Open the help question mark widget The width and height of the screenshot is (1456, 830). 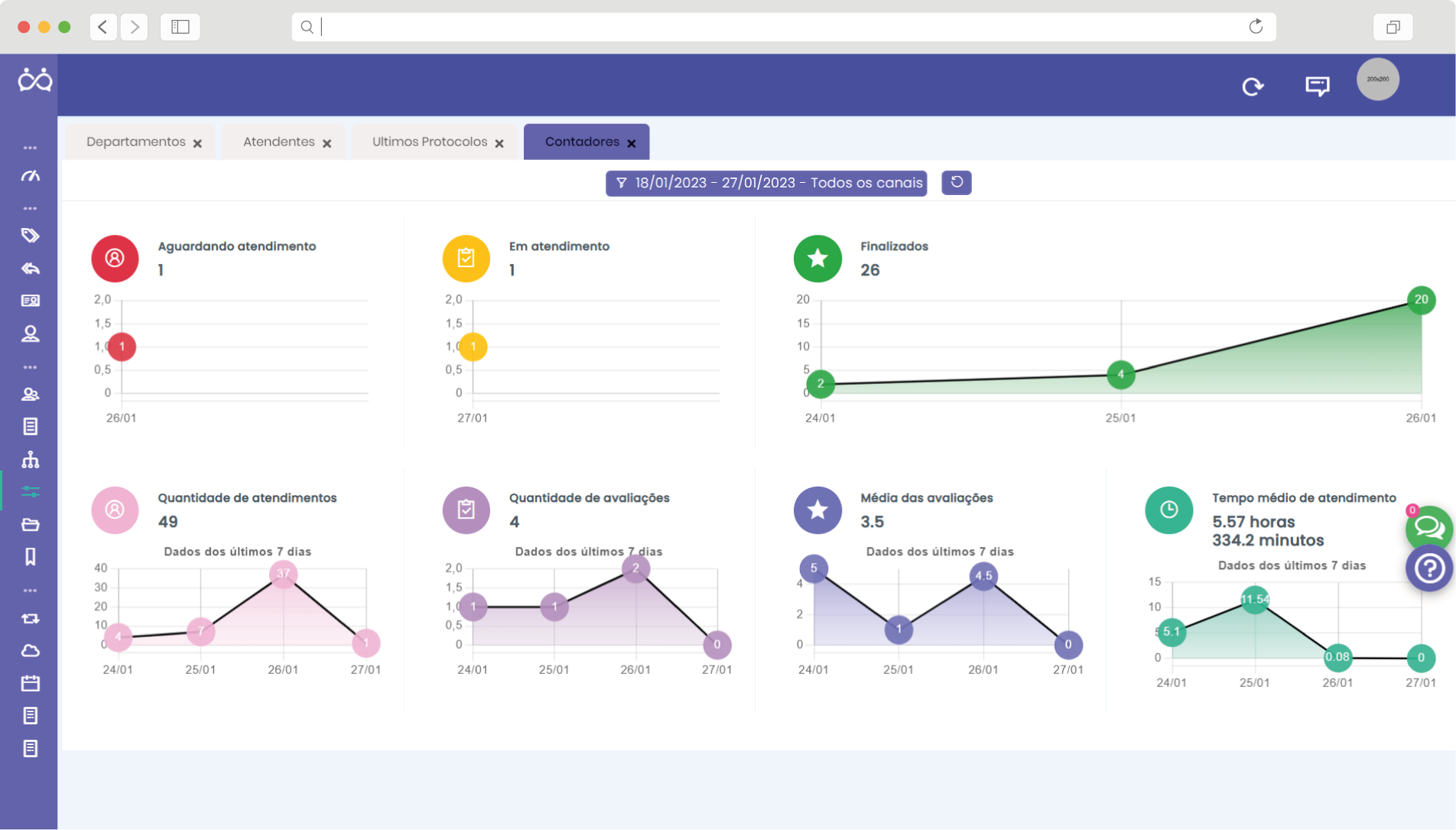[x=1428, y=568]
